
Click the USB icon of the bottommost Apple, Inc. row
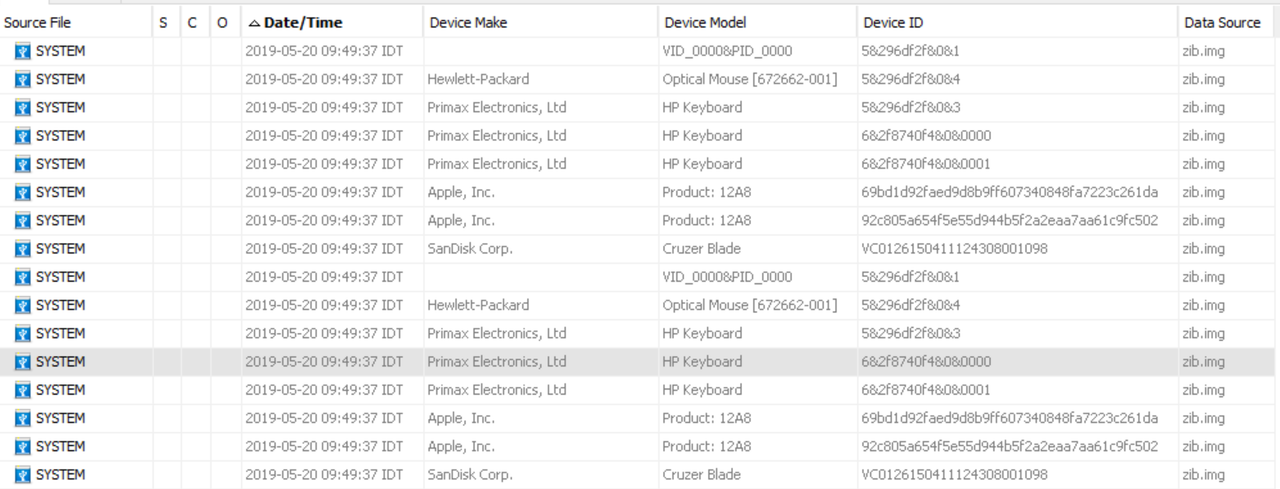(x=23, y=447)
